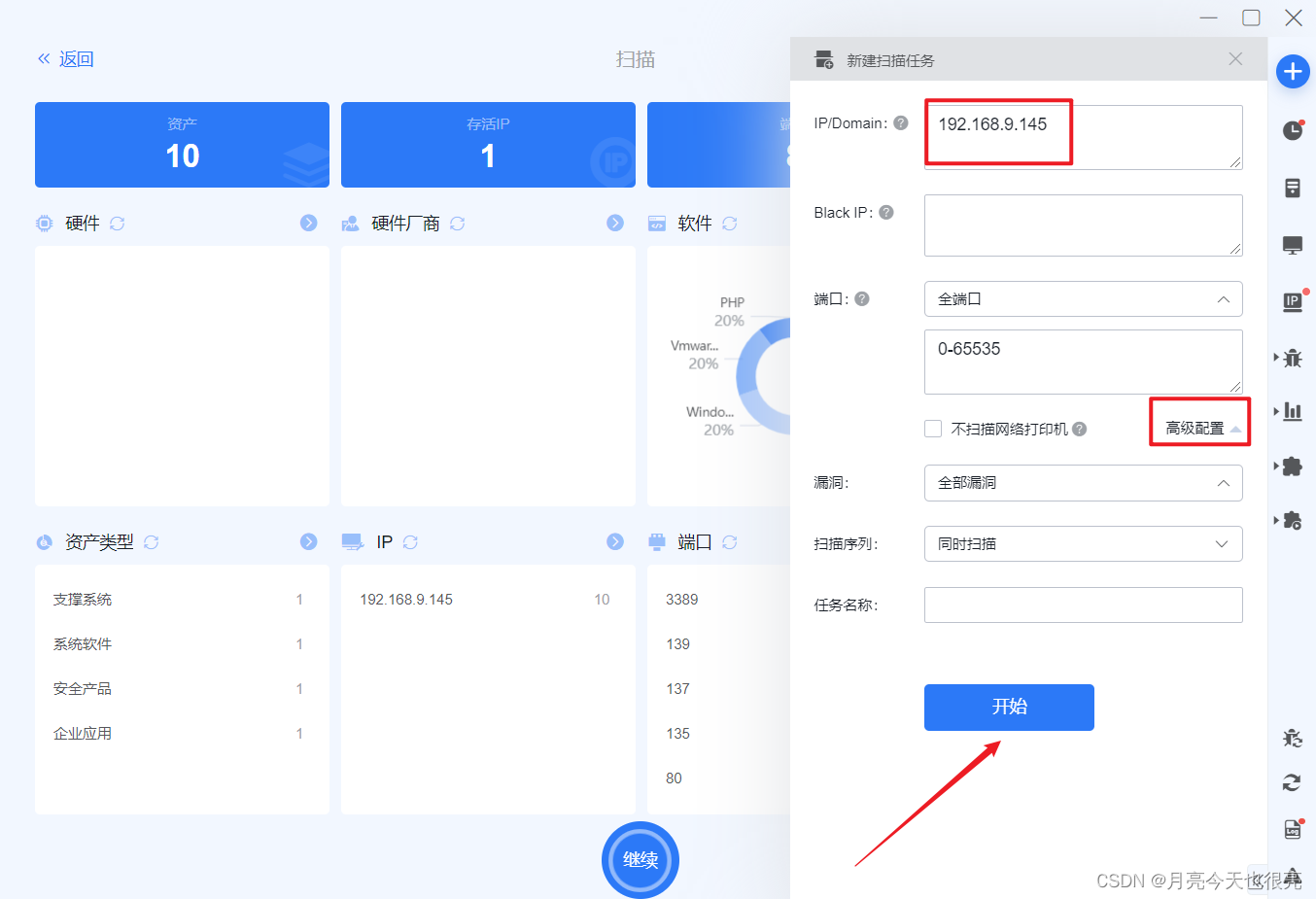Select 支撑系统 asset type row
Viewport: 1316px width, 899px height.
[182, 600]
